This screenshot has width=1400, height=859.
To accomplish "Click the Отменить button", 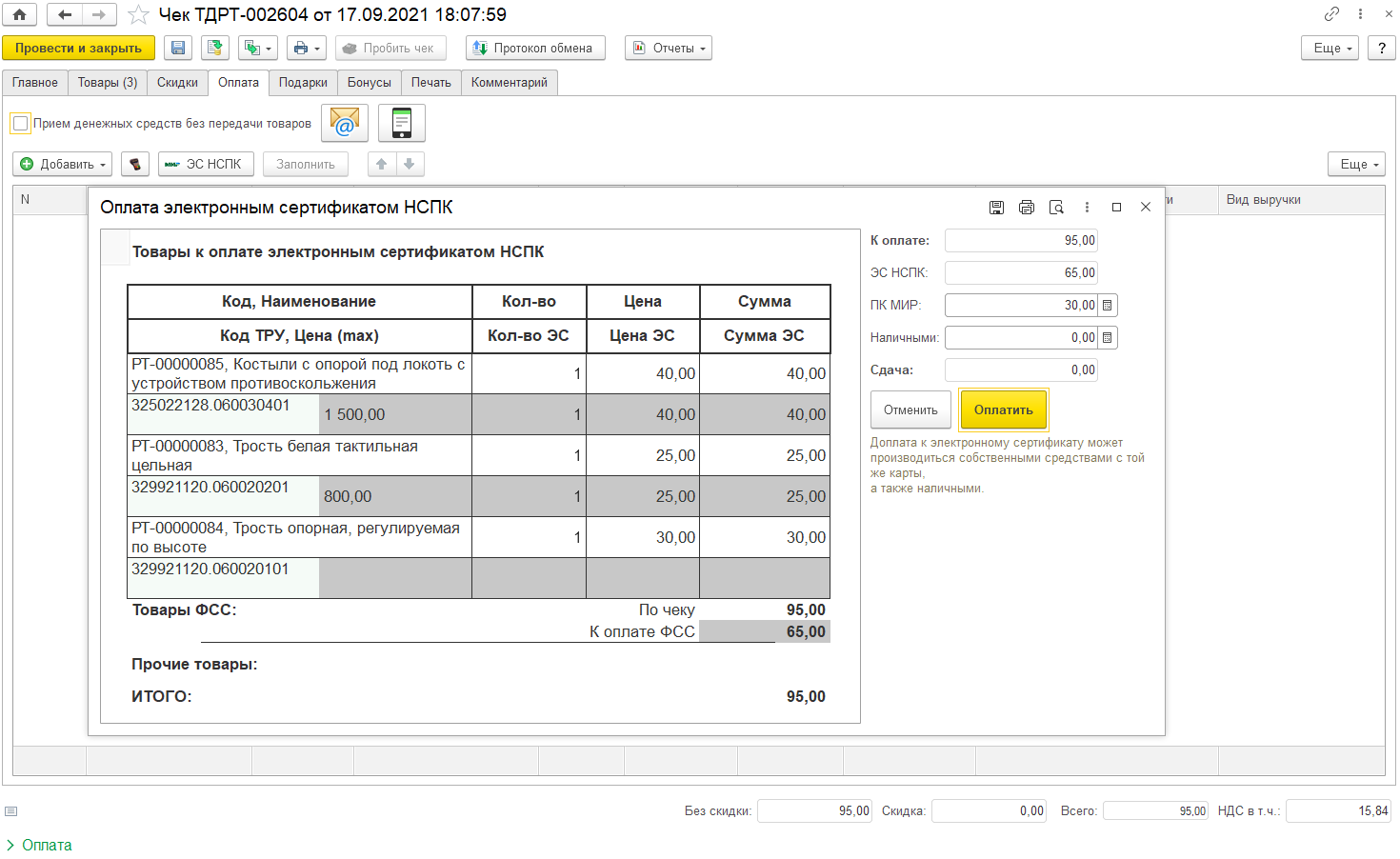I will [x=910, y=410].
